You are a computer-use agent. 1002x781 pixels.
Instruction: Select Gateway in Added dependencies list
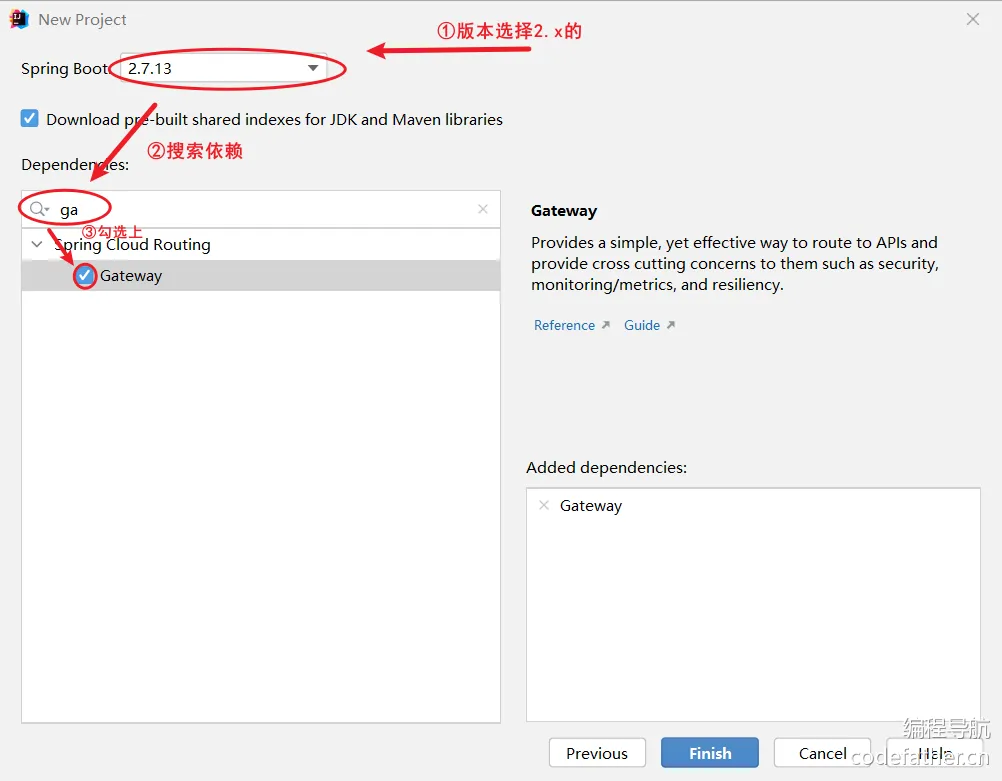click(590, 506)
